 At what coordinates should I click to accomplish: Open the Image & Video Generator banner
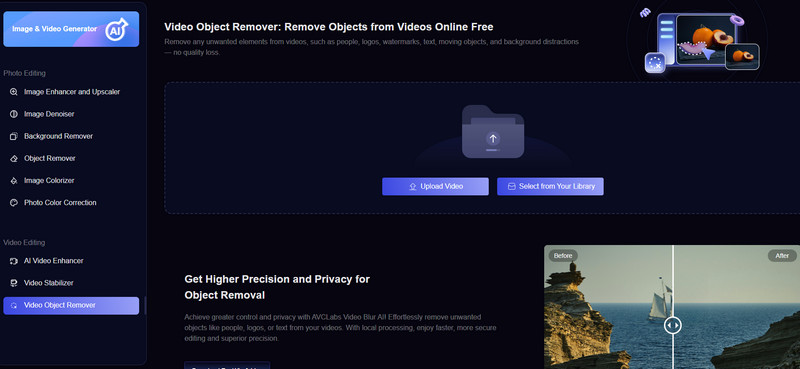71,29
